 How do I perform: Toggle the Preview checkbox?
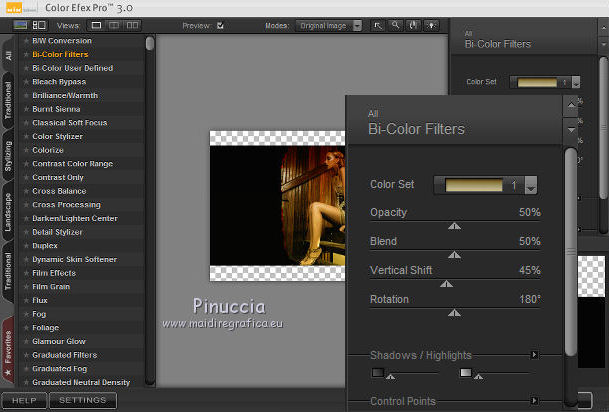point(220,25)
